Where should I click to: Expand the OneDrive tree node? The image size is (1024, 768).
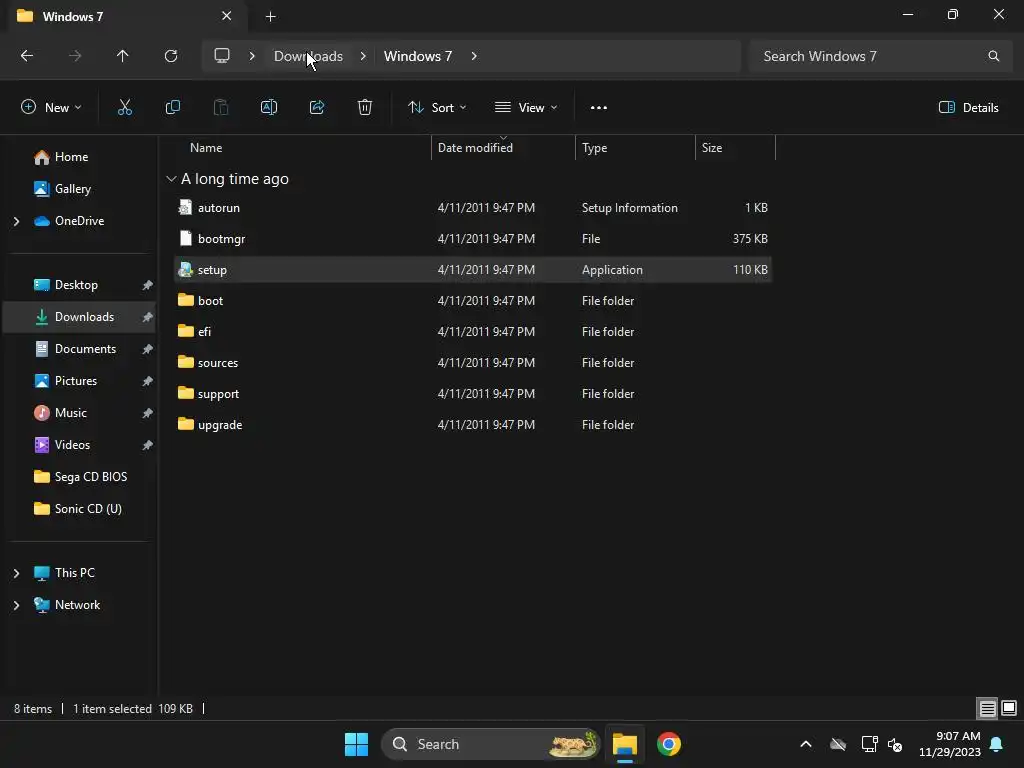click(x=16, y=221)
